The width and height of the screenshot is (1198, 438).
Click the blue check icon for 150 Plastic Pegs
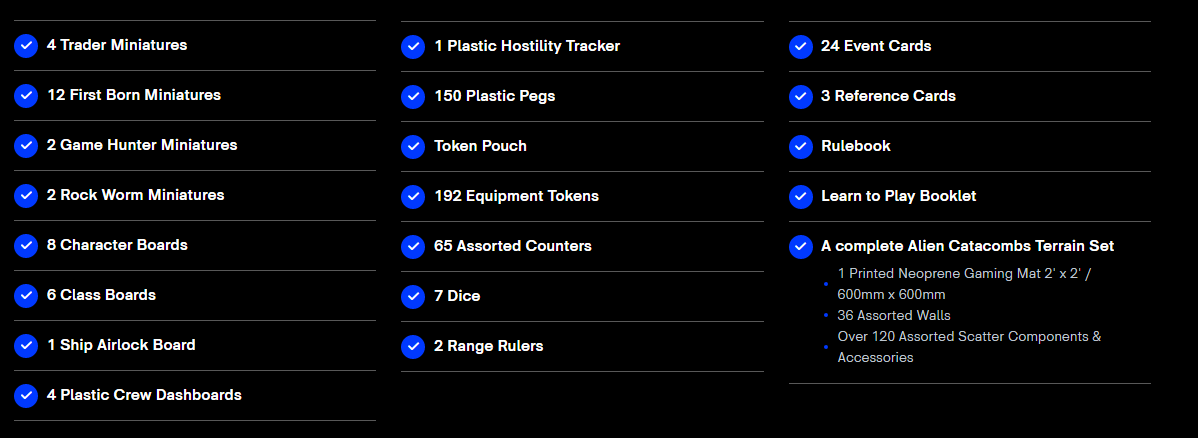point(413,97)
